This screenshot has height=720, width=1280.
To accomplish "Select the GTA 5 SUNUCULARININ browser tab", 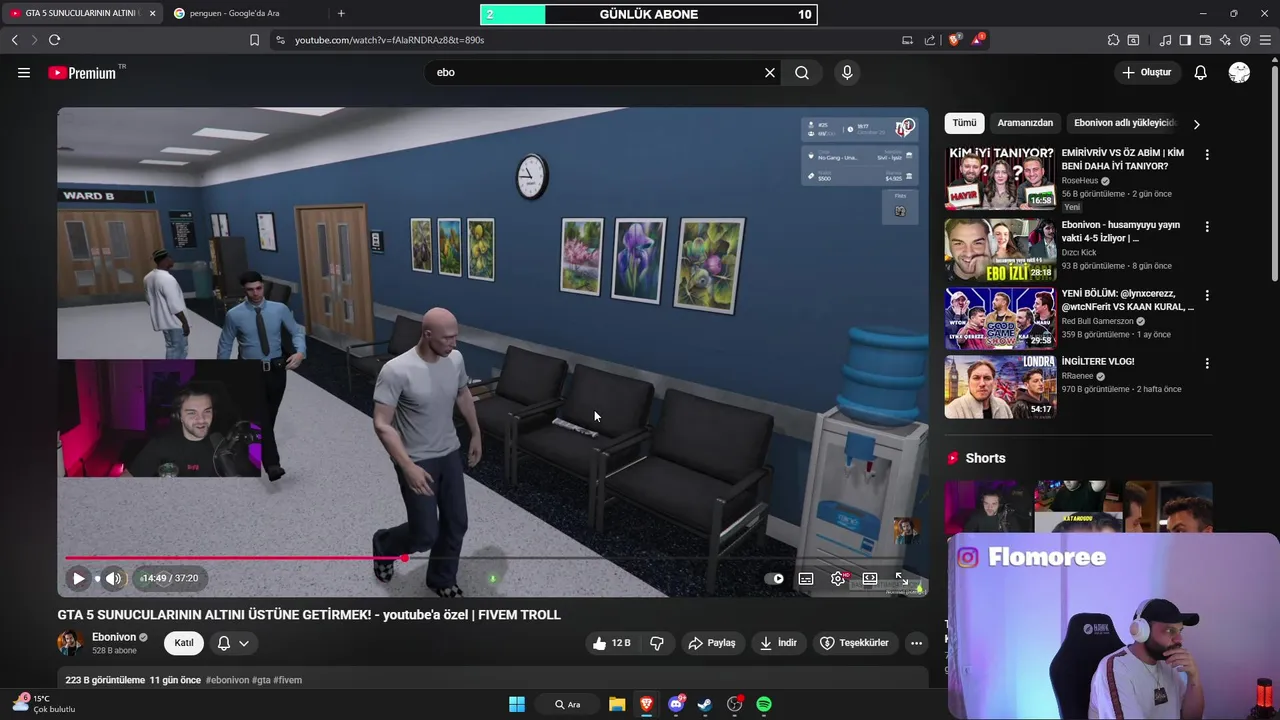I will pos(82,13).
